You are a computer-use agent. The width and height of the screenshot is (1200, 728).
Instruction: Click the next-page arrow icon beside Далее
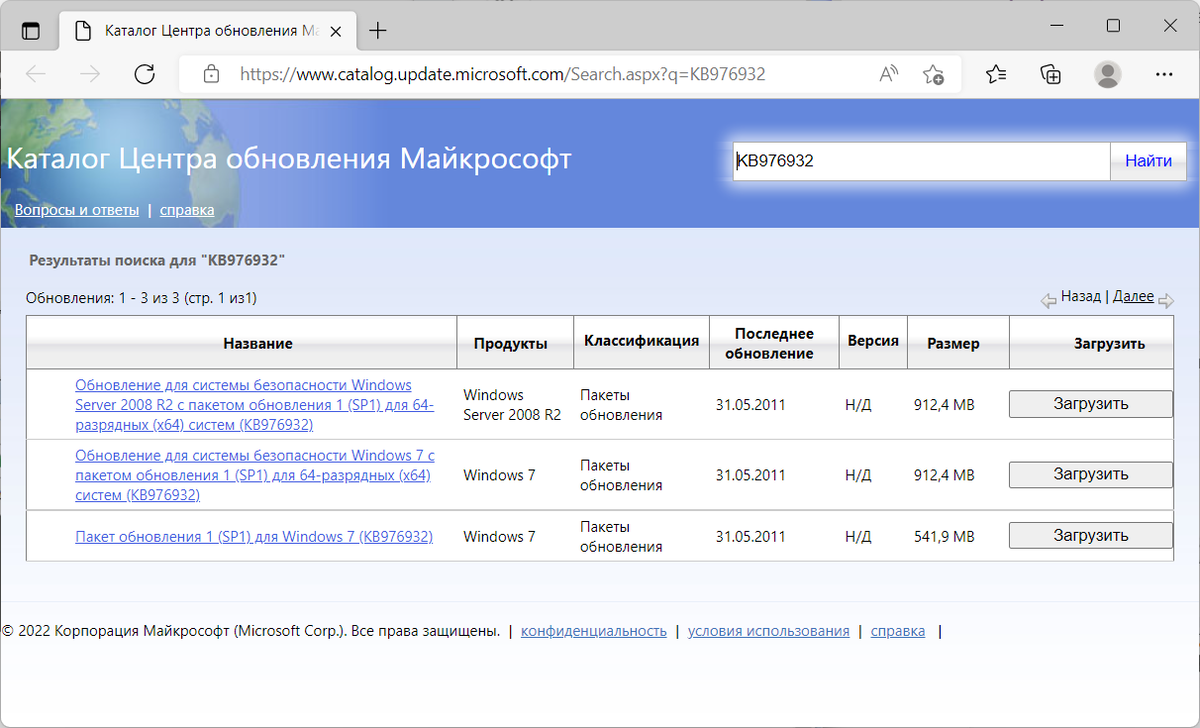(1165, 300)
